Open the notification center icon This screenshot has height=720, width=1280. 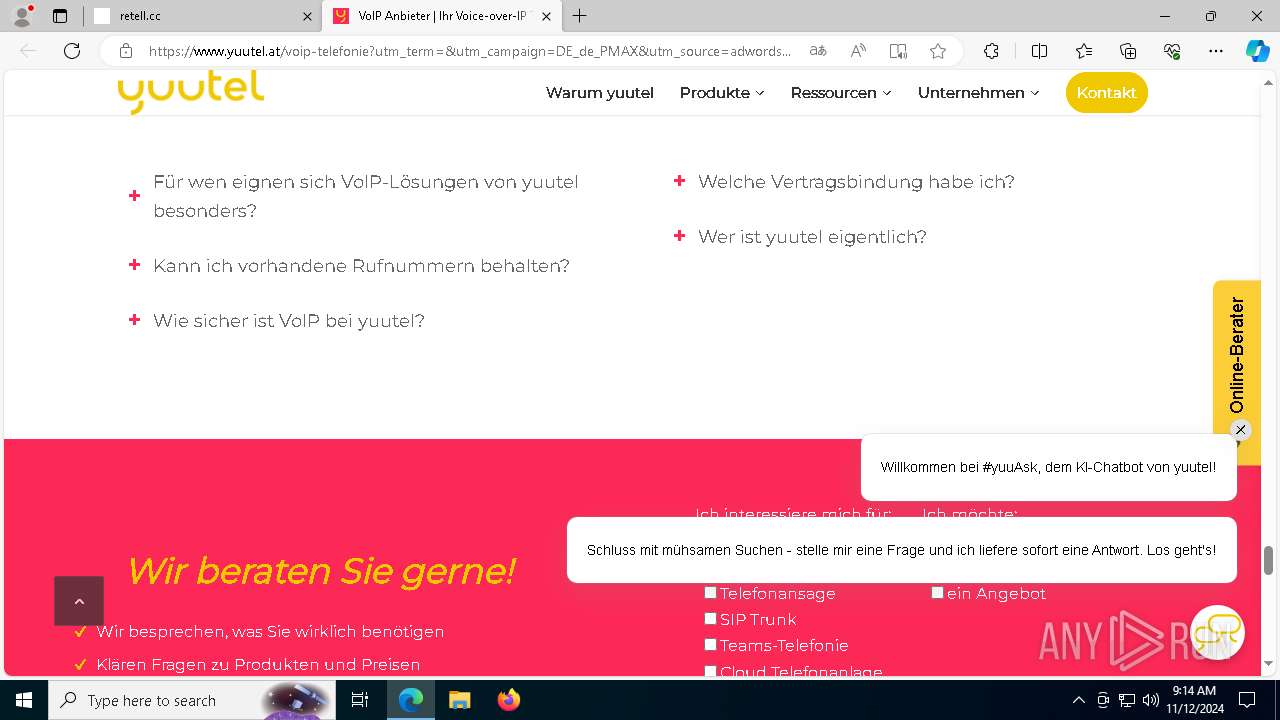click(1247, 700)
